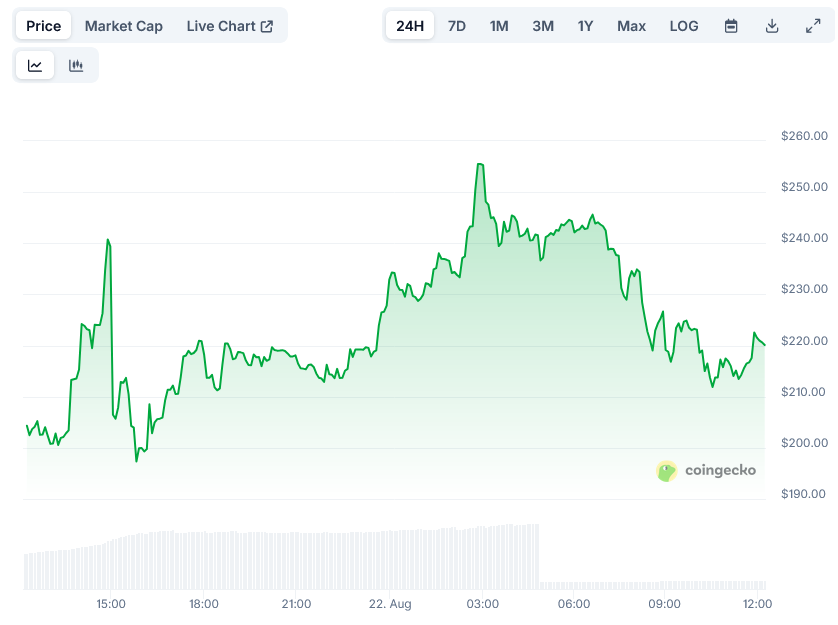Select the Market Cap tab
838x625 pixels.
(x=123, y=26)
